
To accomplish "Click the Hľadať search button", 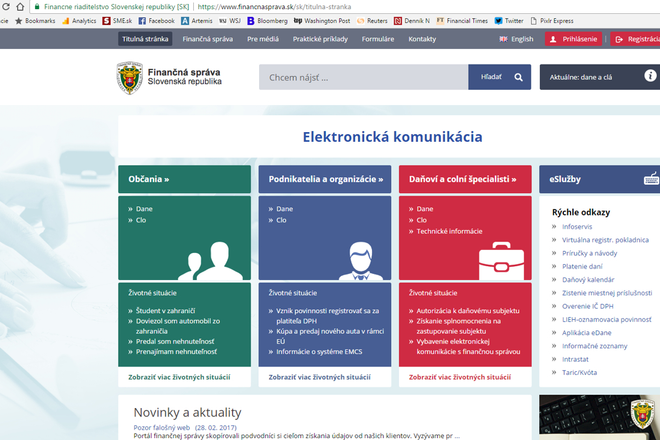I will click(x=500, y=77).
